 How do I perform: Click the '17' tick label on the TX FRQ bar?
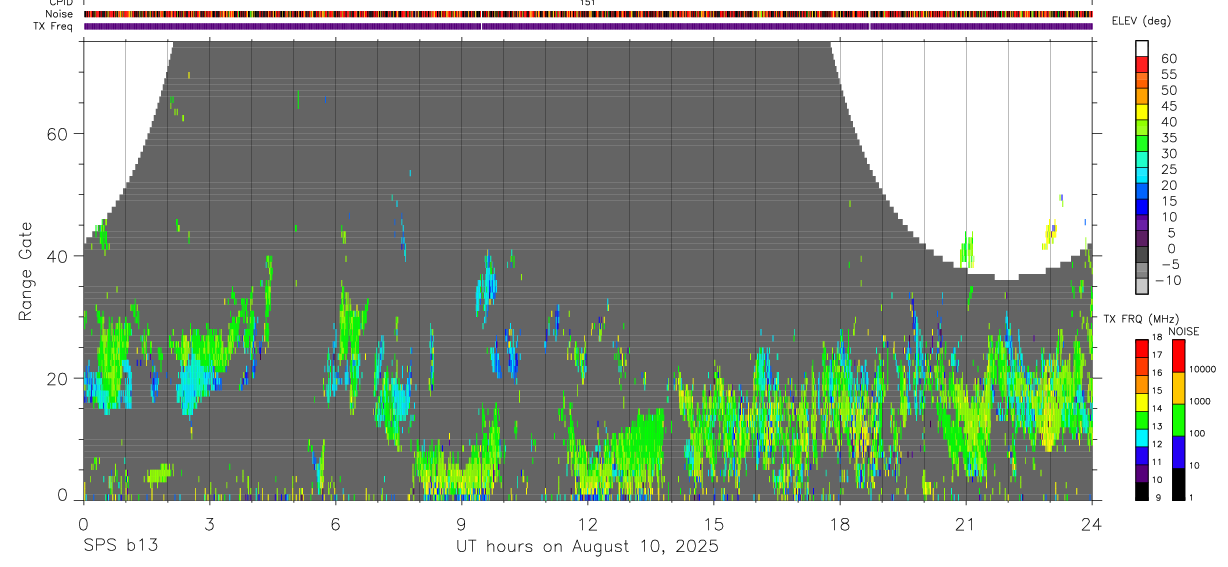click(1158, 355)
